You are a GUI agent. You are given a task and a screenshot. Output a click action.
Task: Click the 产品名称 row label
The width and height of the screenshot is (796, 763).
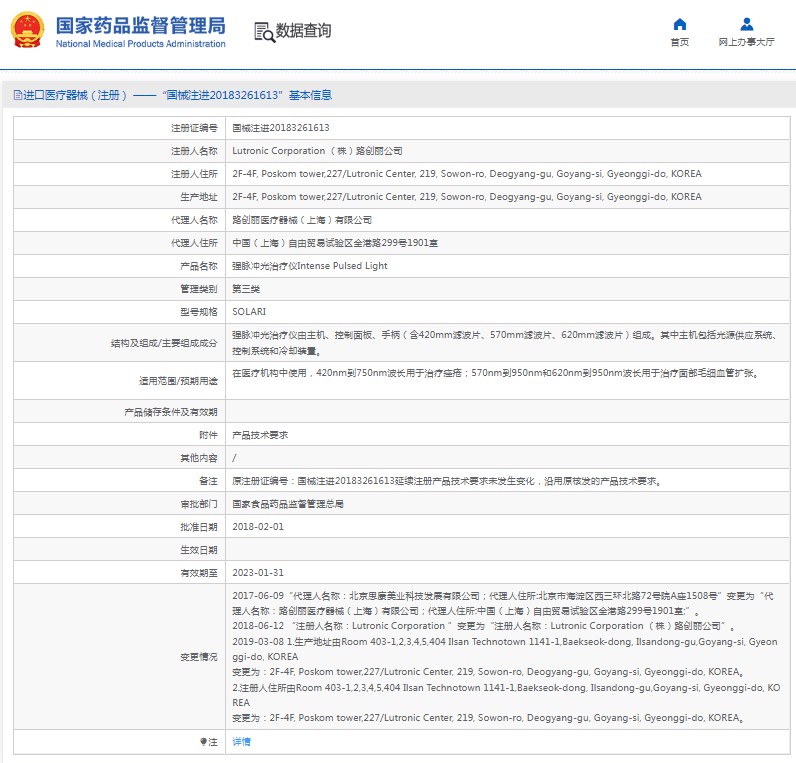point(198,266)
